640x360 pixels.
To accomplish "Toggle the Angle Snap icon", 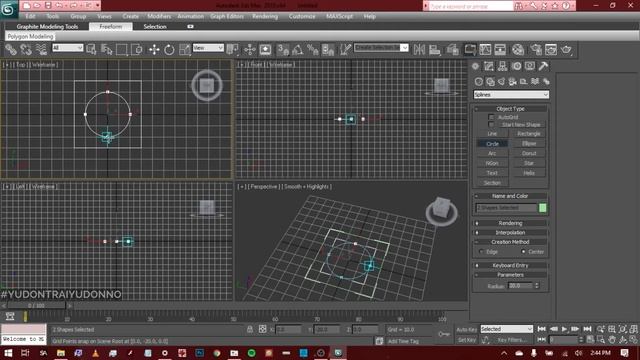I will 298,50.
